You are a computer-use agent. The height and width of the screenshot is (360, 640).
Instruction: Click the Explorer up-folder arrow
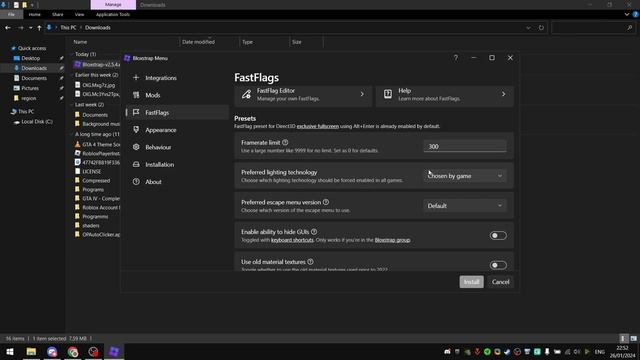[x=39, y=28]
